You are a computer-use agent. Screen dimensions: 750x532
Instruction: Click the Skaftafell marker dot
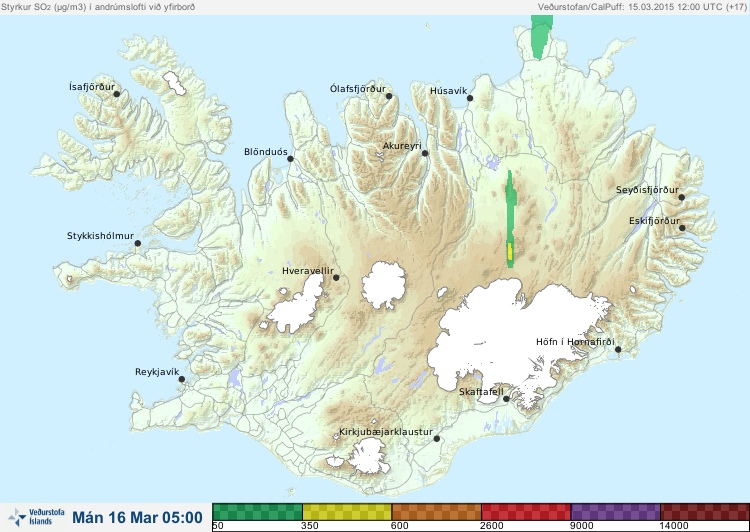coord(506,399)
